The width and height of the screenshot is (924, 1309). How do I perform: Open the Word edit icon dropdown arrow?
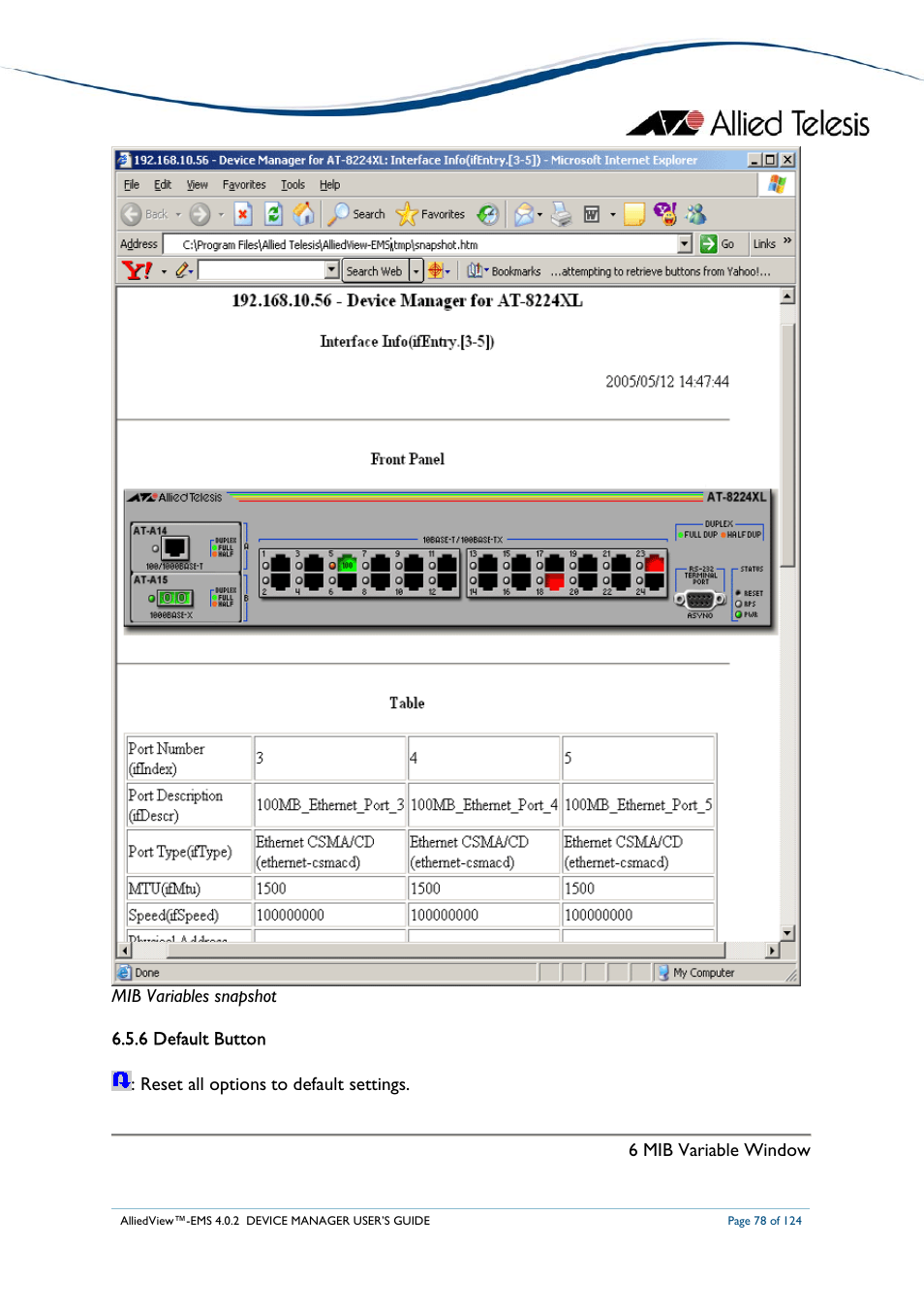click(612, 214)
